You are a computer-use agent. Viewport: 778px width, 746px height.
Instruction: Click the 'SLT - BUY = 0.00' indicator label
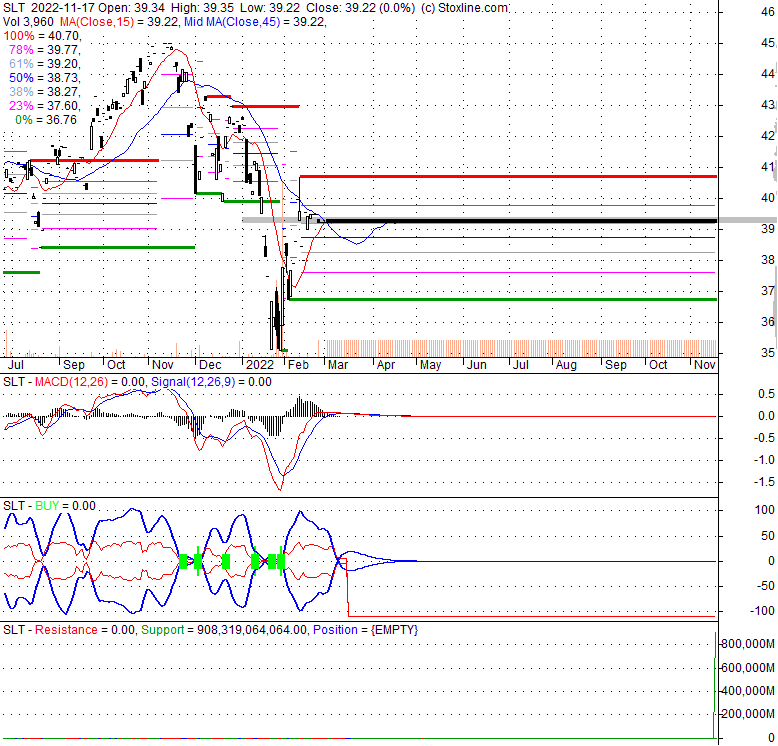pos(49,506)
